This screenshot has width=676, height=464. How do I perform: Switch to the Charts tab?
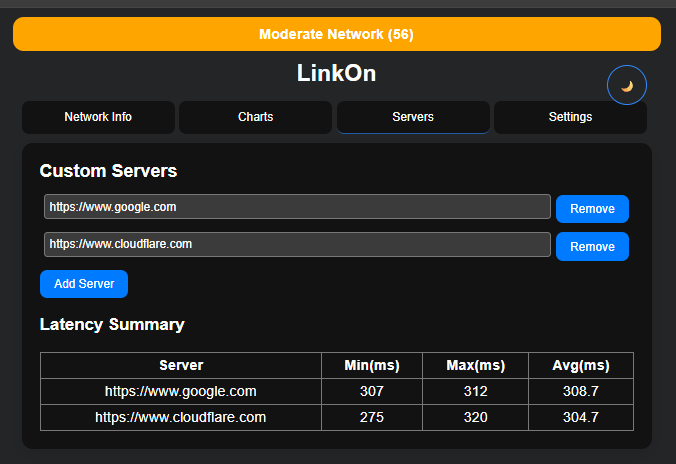click(x=255, y=117)
